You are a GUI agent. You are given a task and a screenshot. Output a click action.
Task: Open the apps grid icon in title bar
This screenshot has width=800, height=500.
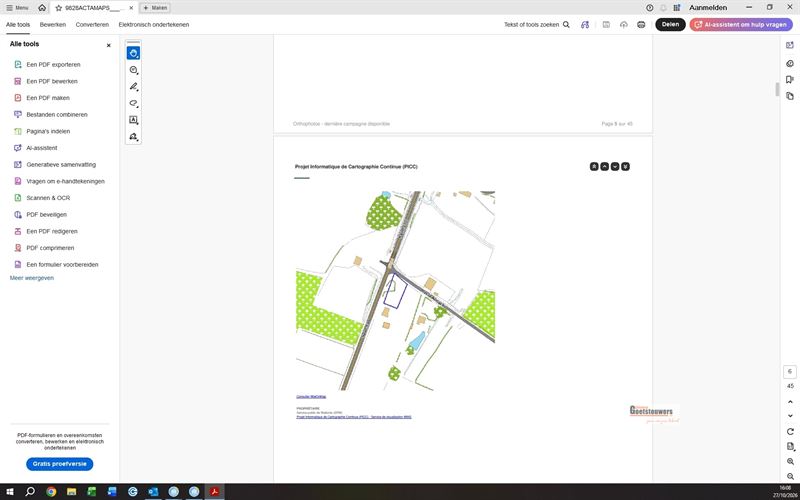click(677, 8)
